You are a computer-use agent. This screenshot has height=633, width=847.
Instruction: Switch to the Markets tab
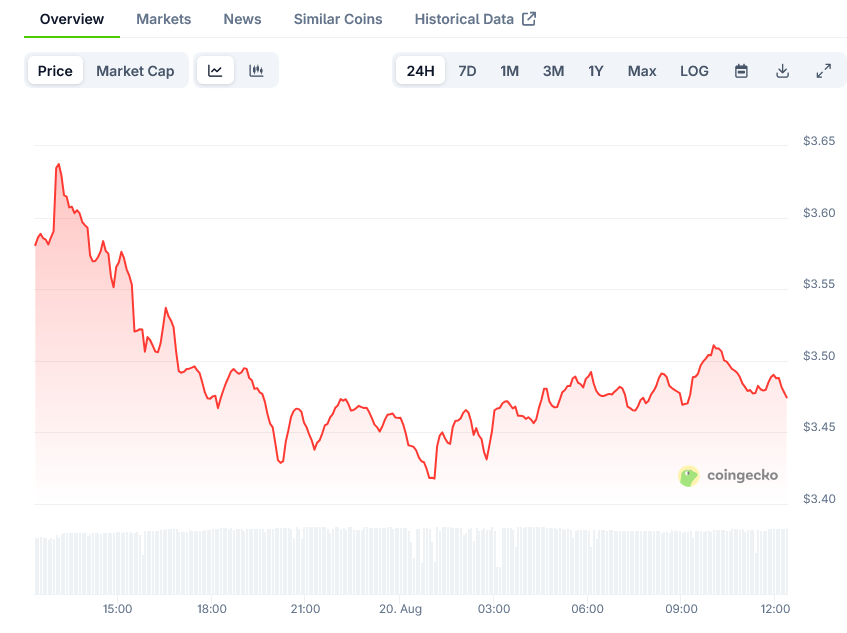pos(164,19)
